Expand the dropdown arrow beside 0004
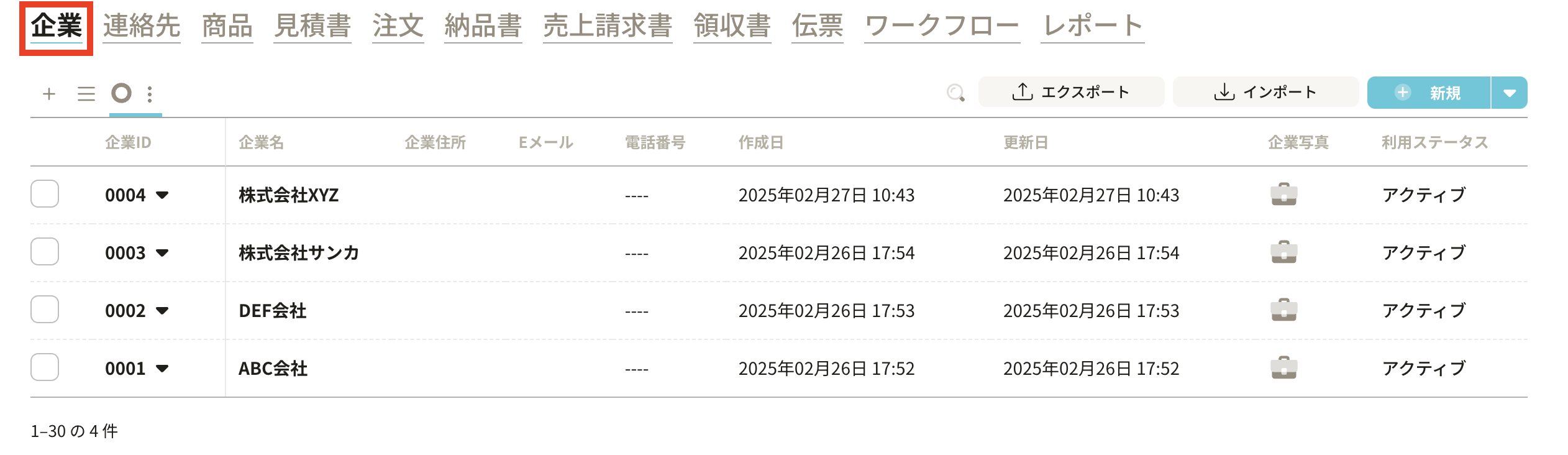Screen dimensions: 1568x455 [162, 195]
